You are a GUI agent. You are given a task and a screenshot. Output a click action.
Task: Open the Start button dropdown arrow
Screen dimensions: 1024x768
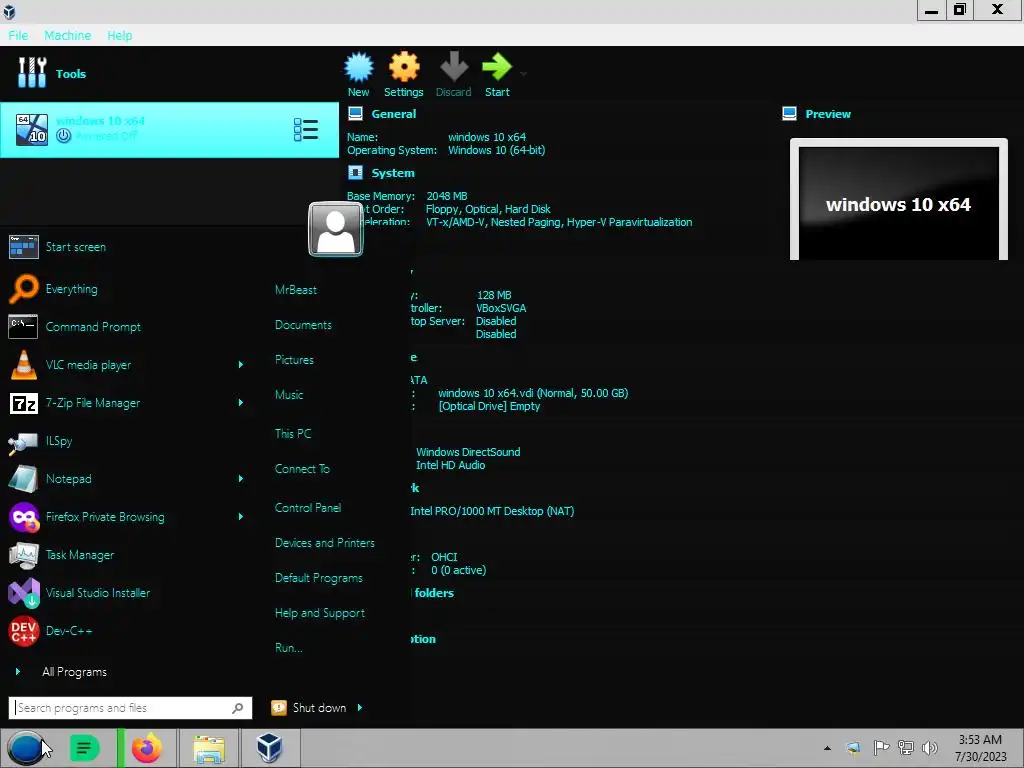click(524, 74)
